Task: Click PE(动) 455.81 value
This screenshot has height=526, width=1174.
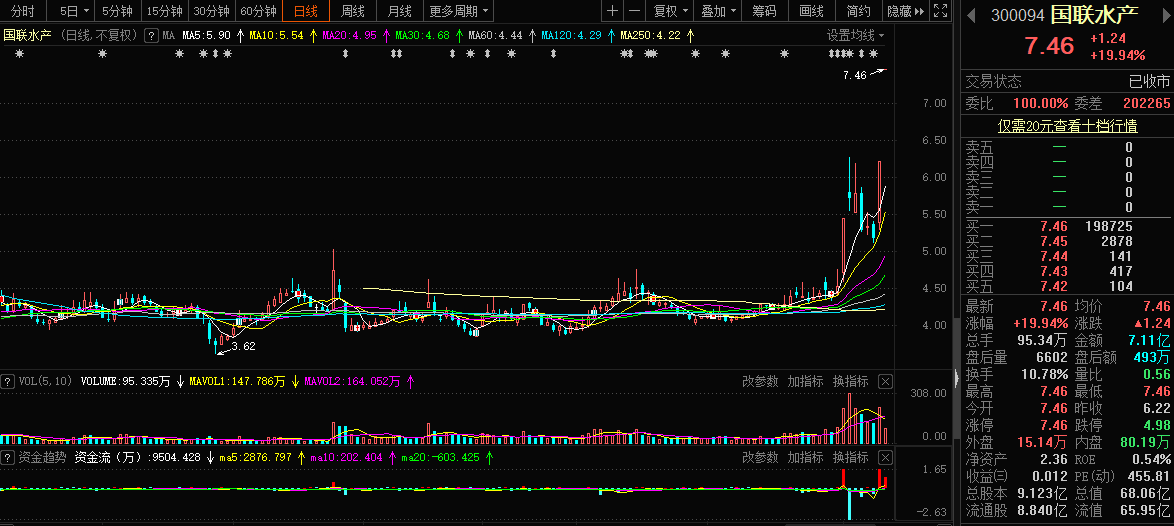Action: point(1151,476)
